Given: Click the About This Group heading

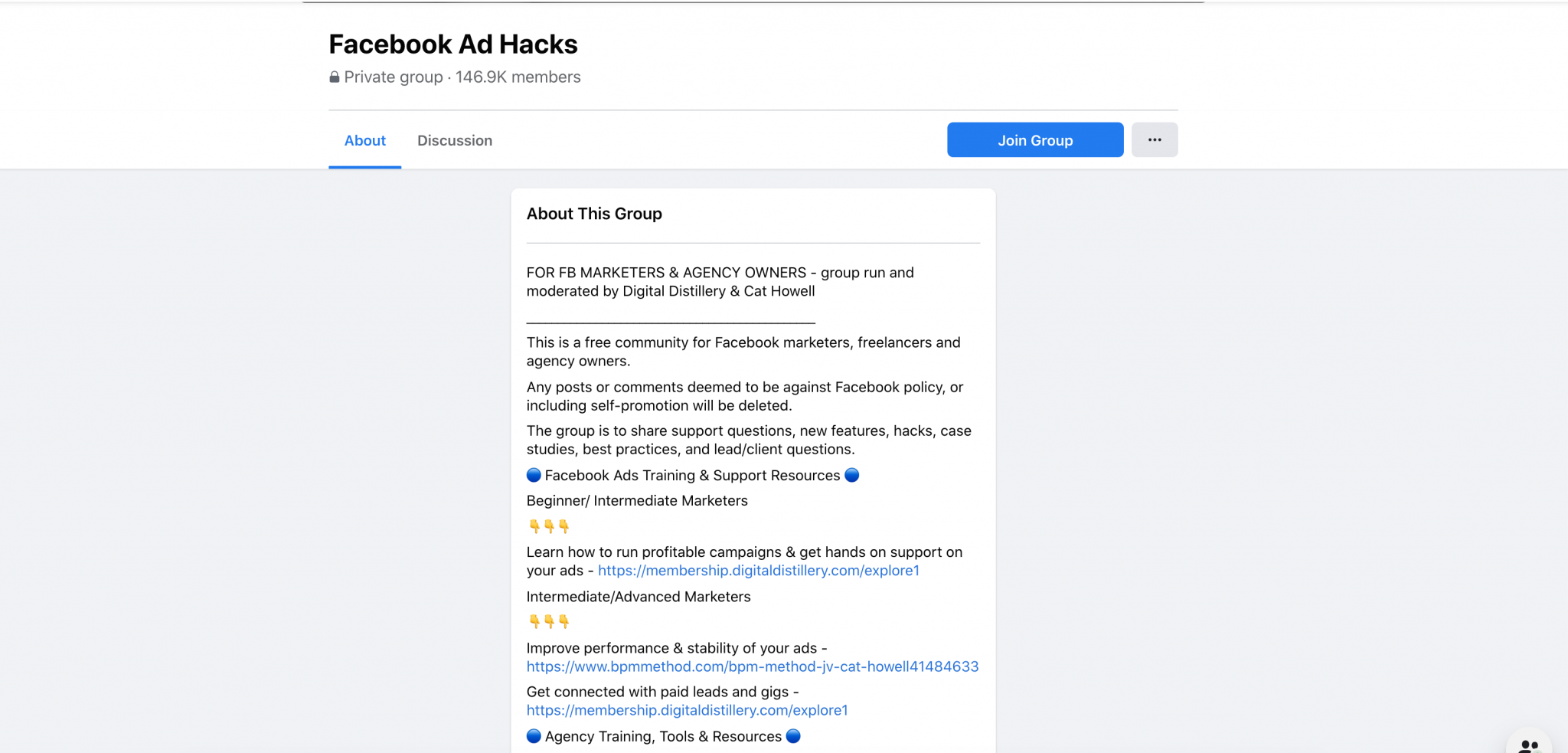Looking at the screenshot, I should click(594, 214).
